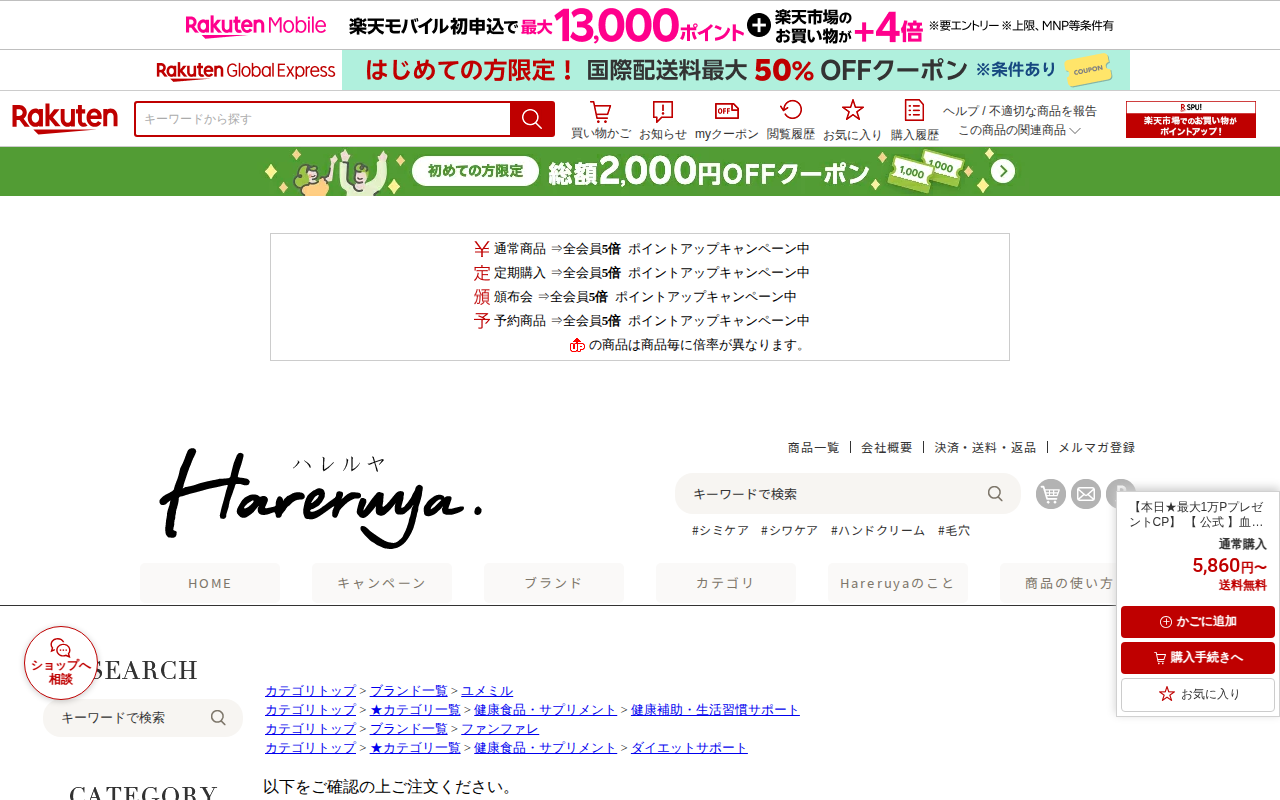Open the メルマガ登録 link

1097,448
